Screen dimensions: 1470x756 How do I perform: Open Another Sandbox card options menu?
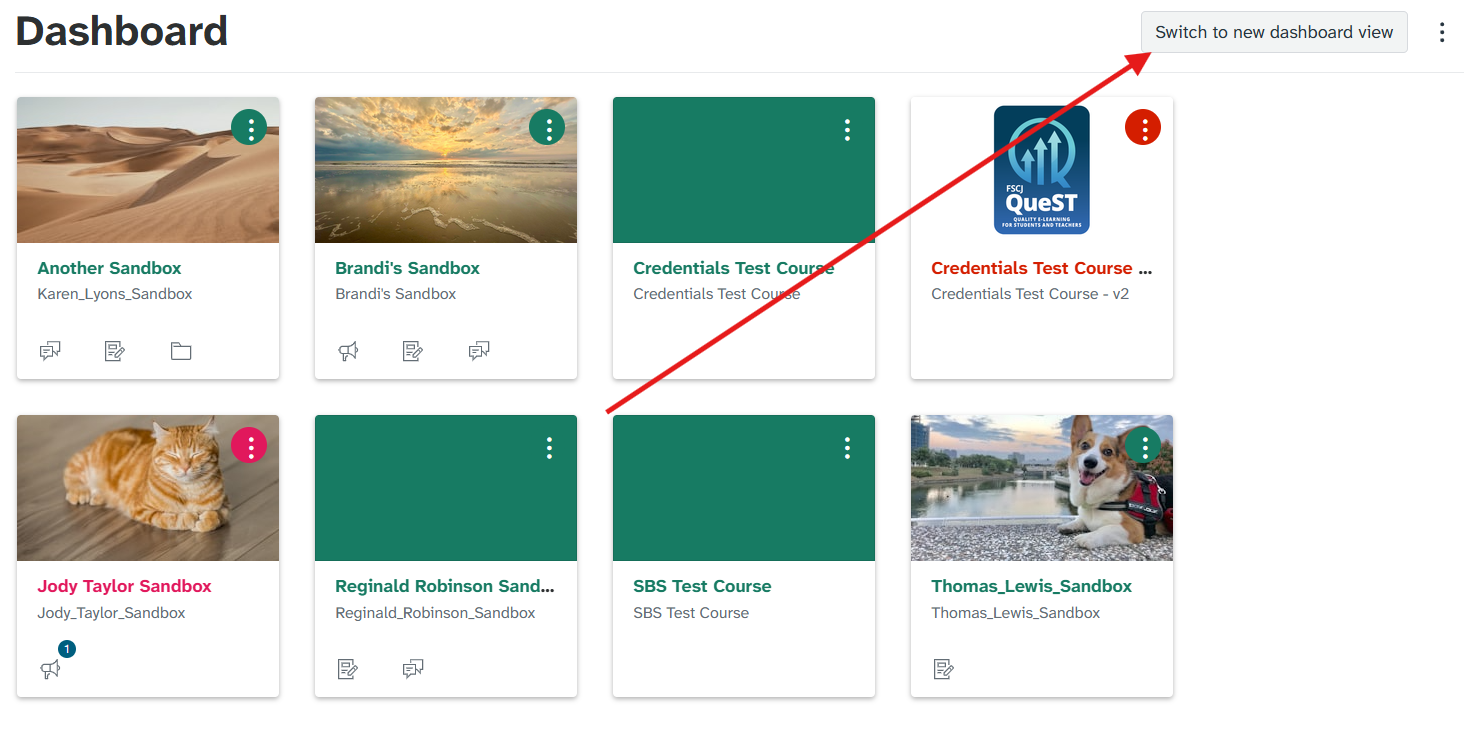[249, 128]
